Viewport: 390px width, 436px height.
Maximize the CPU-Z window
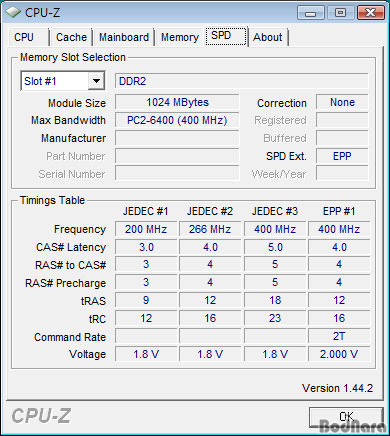340,13
